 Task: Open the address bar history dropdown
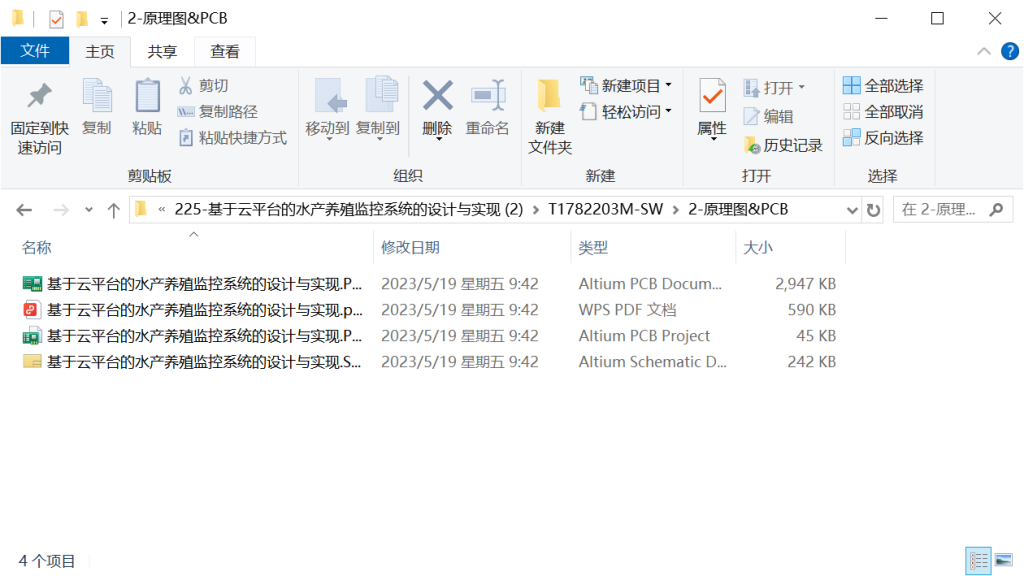[852, 210]
